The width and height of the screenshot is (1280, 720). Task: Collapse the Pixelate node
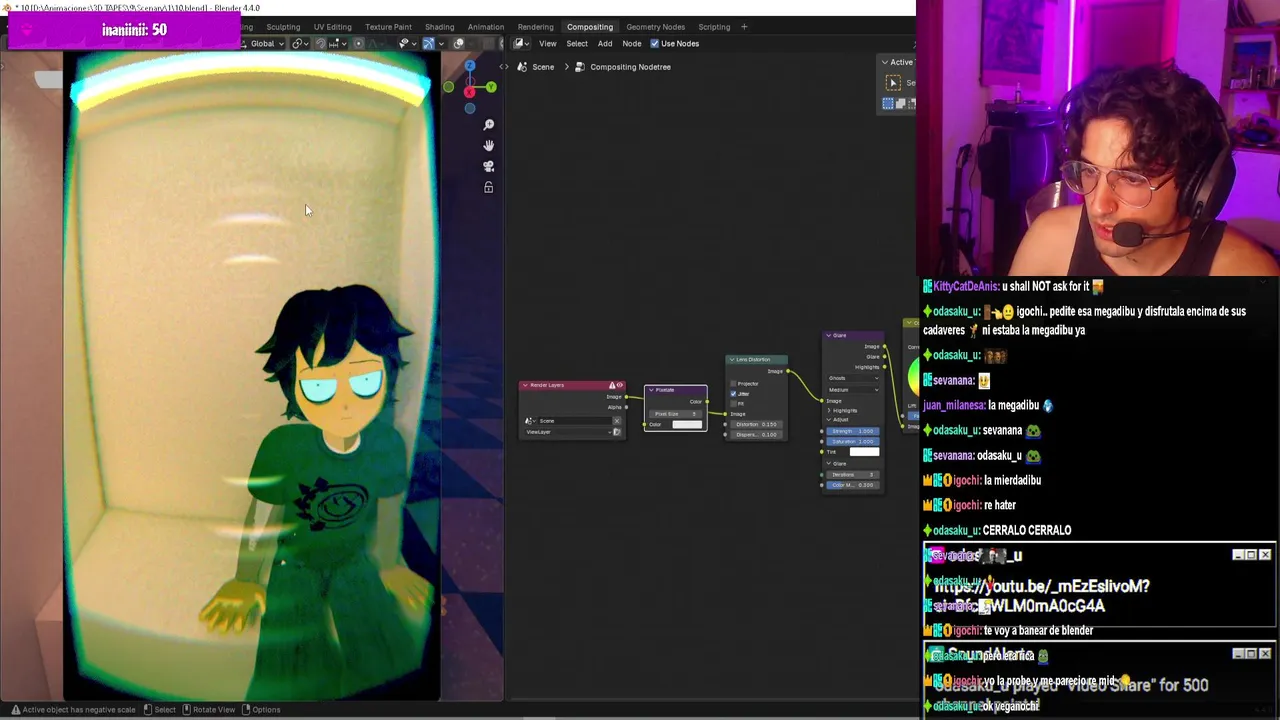click(651, 390)
